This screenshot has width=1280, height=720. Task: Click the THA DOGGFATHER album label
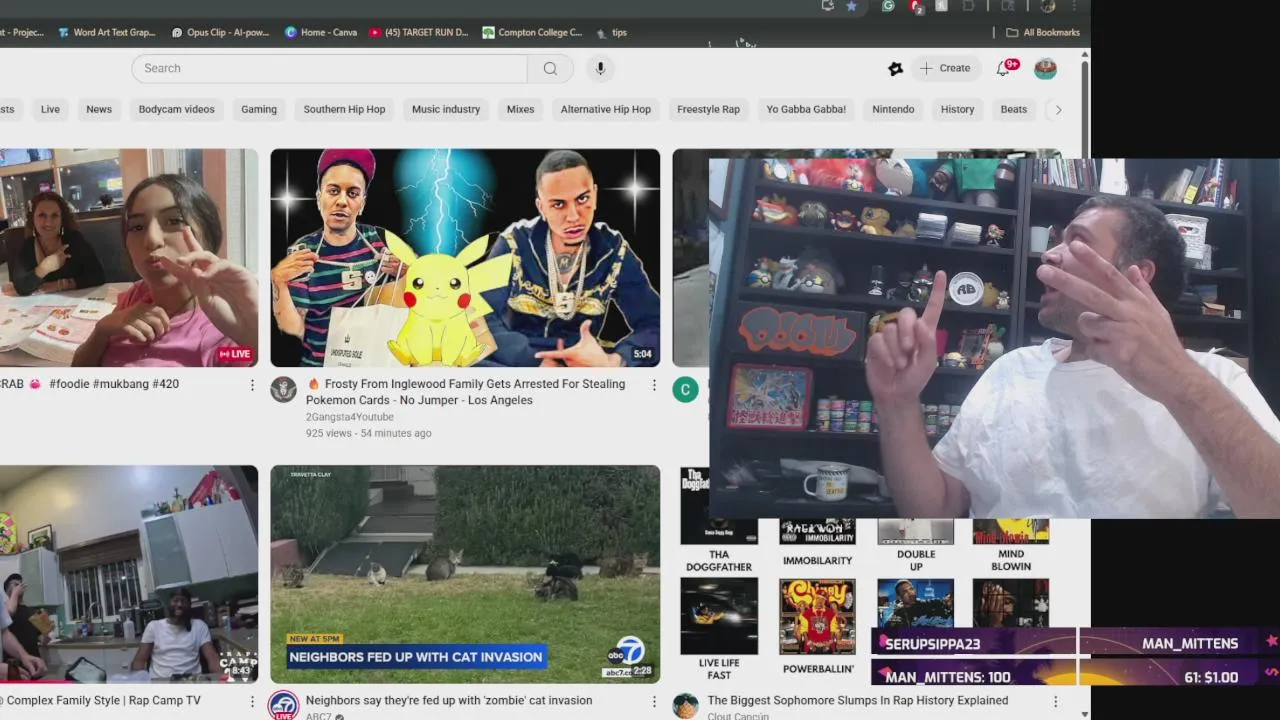point(719,561)
